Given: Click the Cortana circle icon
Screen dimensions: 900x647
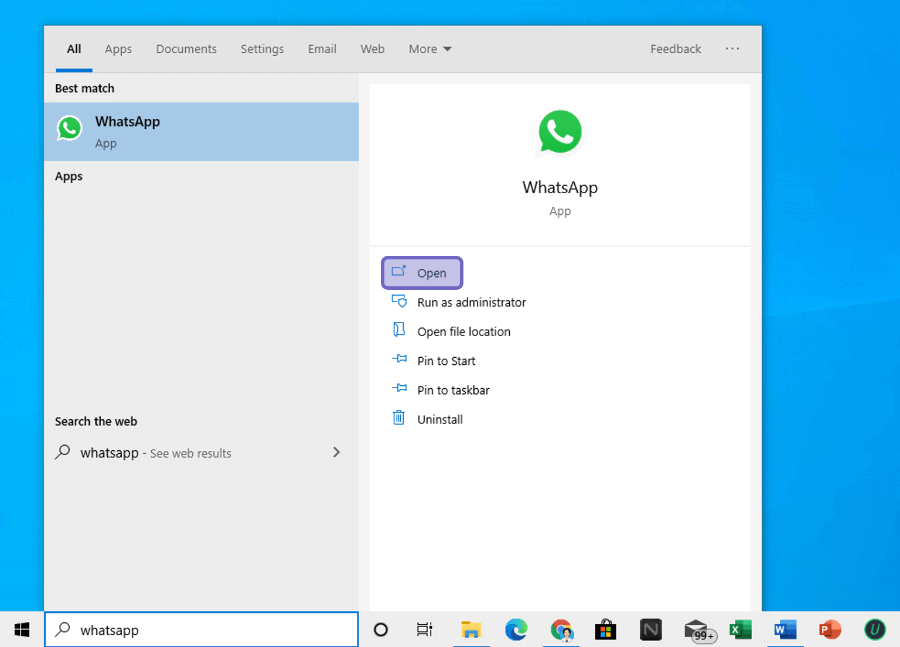Looking at the screenshot, I should pos(381,630).
